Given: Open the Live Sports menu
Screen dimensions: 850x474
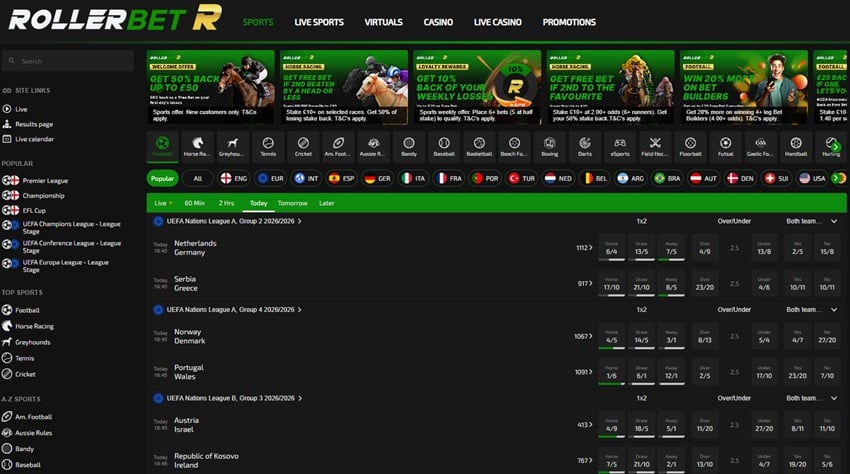Looking at the screenshot, I should pos(319,22).
